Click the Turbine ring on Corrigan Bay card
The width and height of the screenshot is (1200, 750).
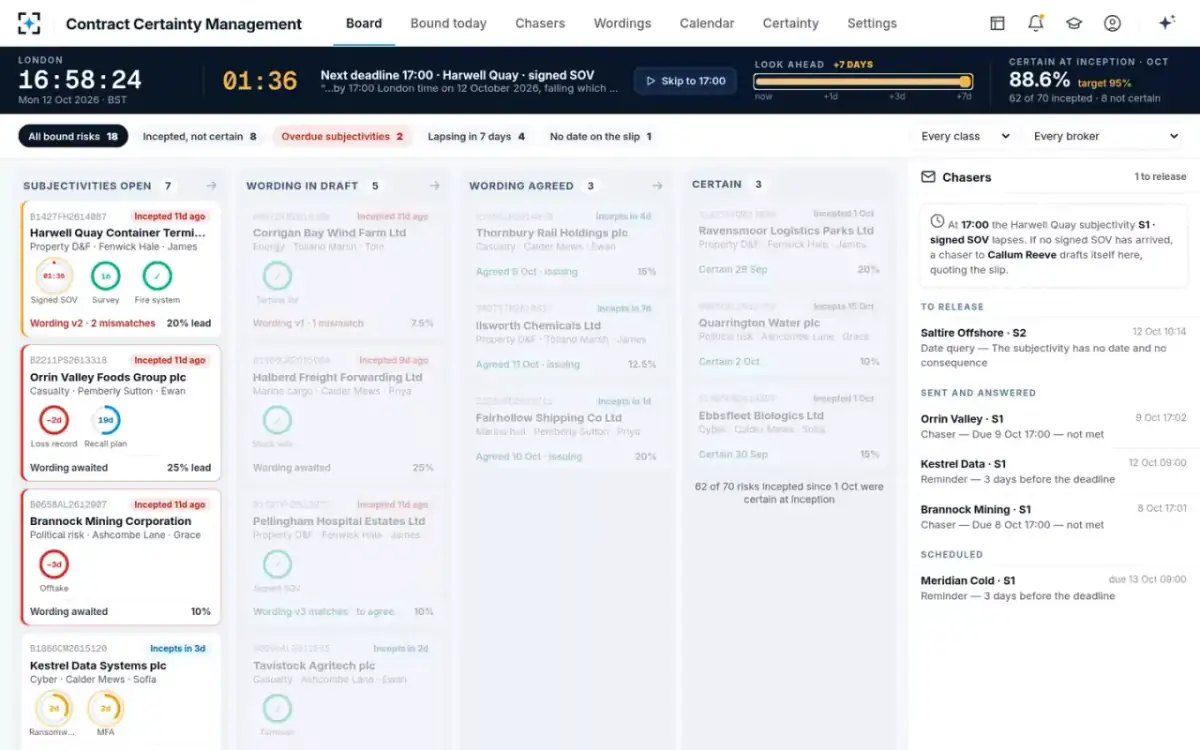277,276
